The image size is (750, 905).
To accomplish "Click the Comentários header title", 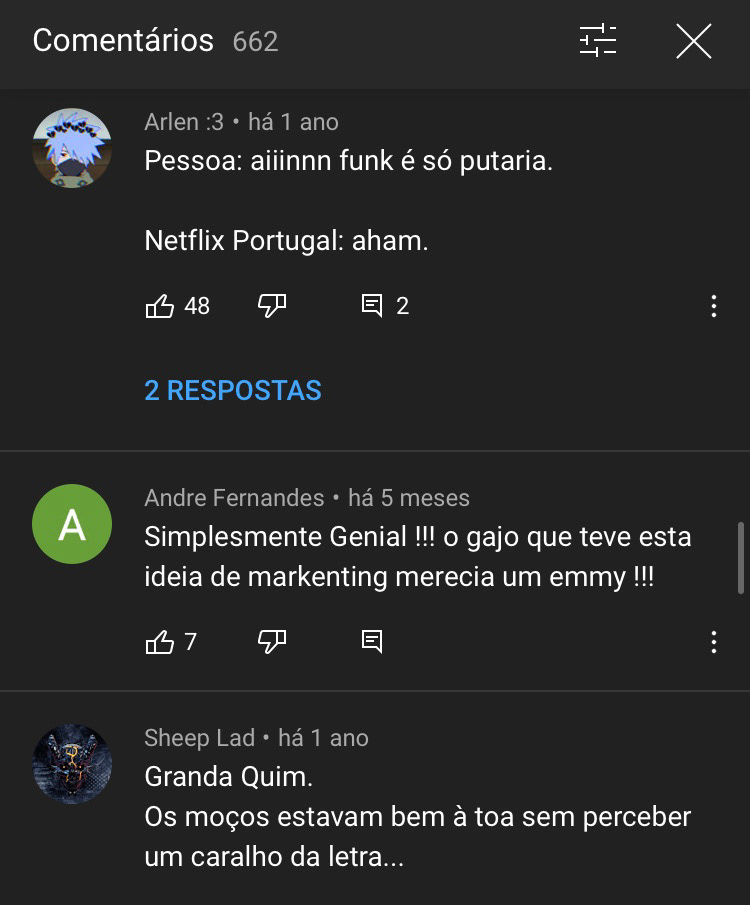I will pyautogui.click(x=123, y=41).
